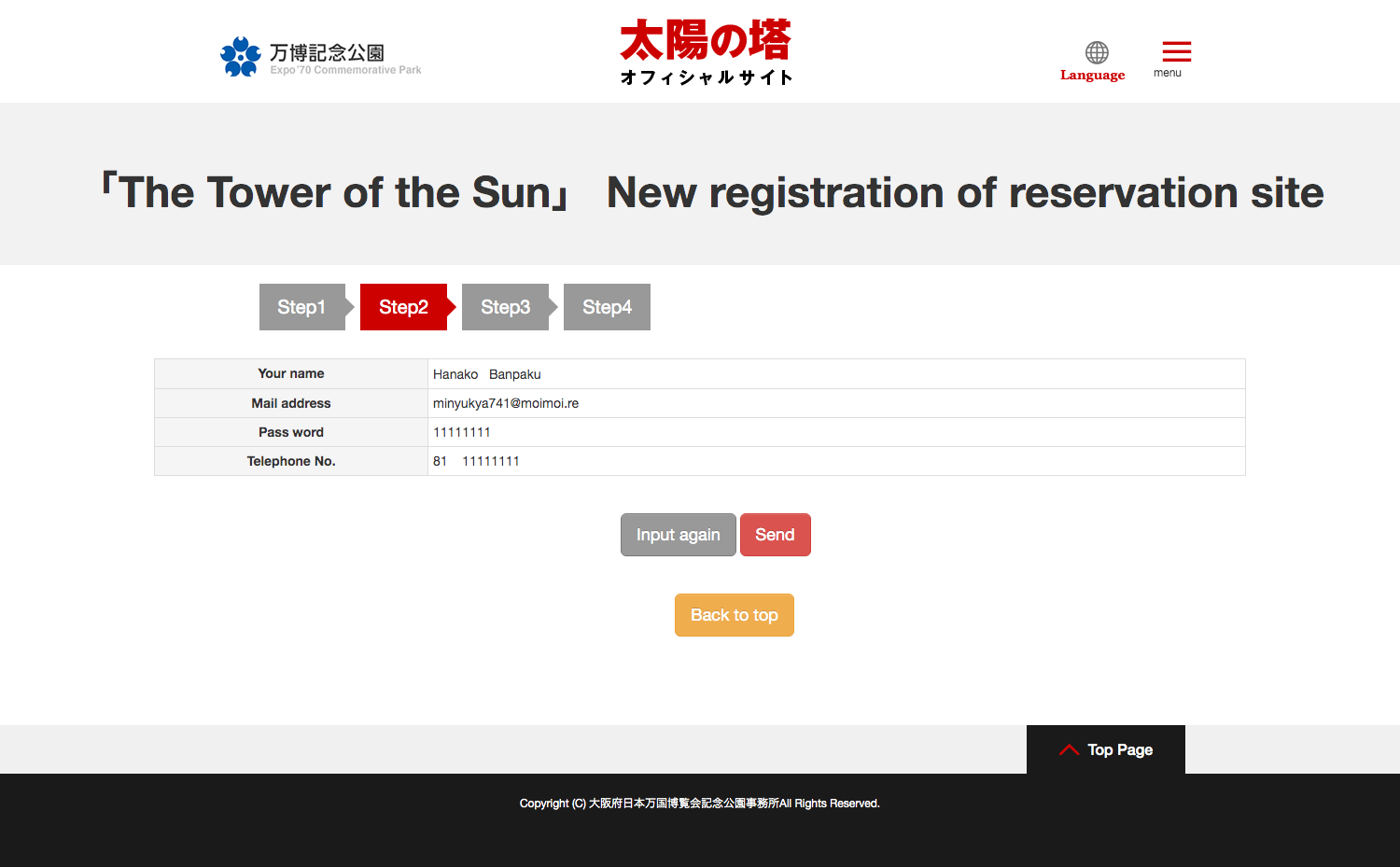Click the name value Hanako Banpaku
1400x867 pixels.
tap(487, 374)
